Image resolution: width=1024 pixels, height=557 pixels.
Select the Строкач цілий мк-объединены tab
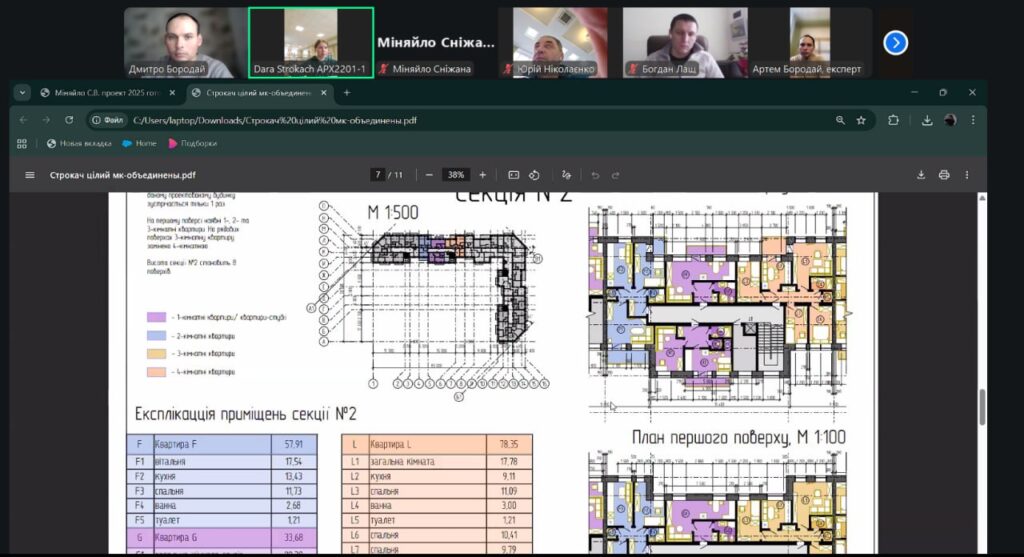(x=258, y=93)
